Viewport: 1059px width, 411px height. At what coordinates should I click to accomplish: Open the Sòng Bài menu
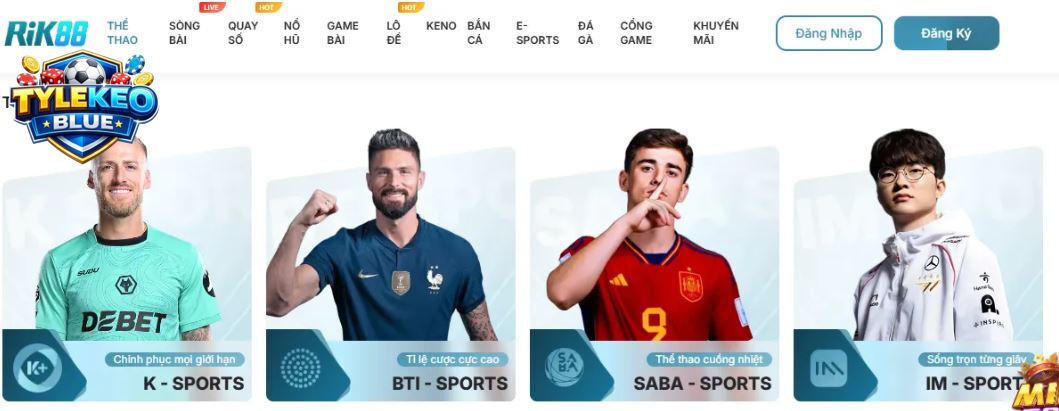[x=184, y=32]
